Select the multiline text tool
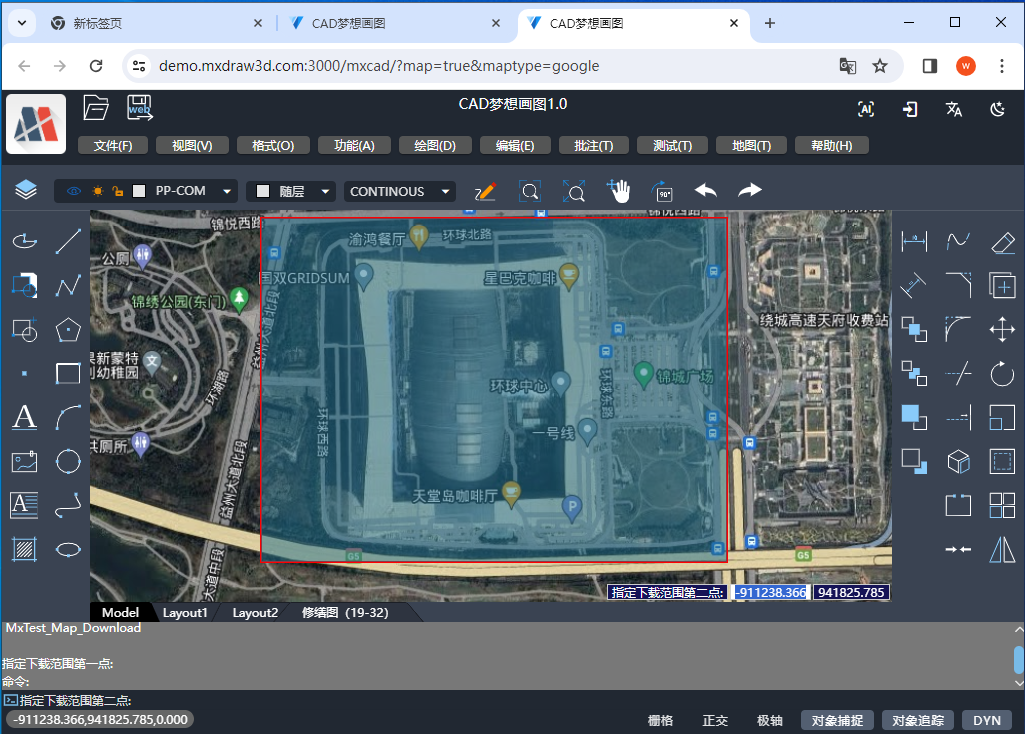This screenshot has height=734, width=1025. point(25,505)
